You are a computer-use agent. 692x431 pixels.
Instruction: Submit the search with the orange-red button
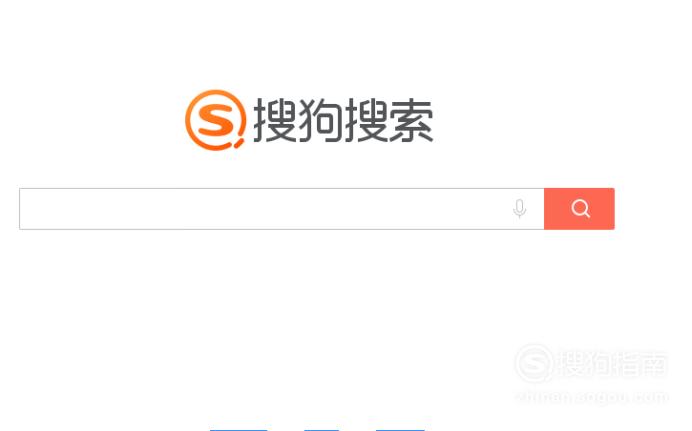(x=579, y=209)
